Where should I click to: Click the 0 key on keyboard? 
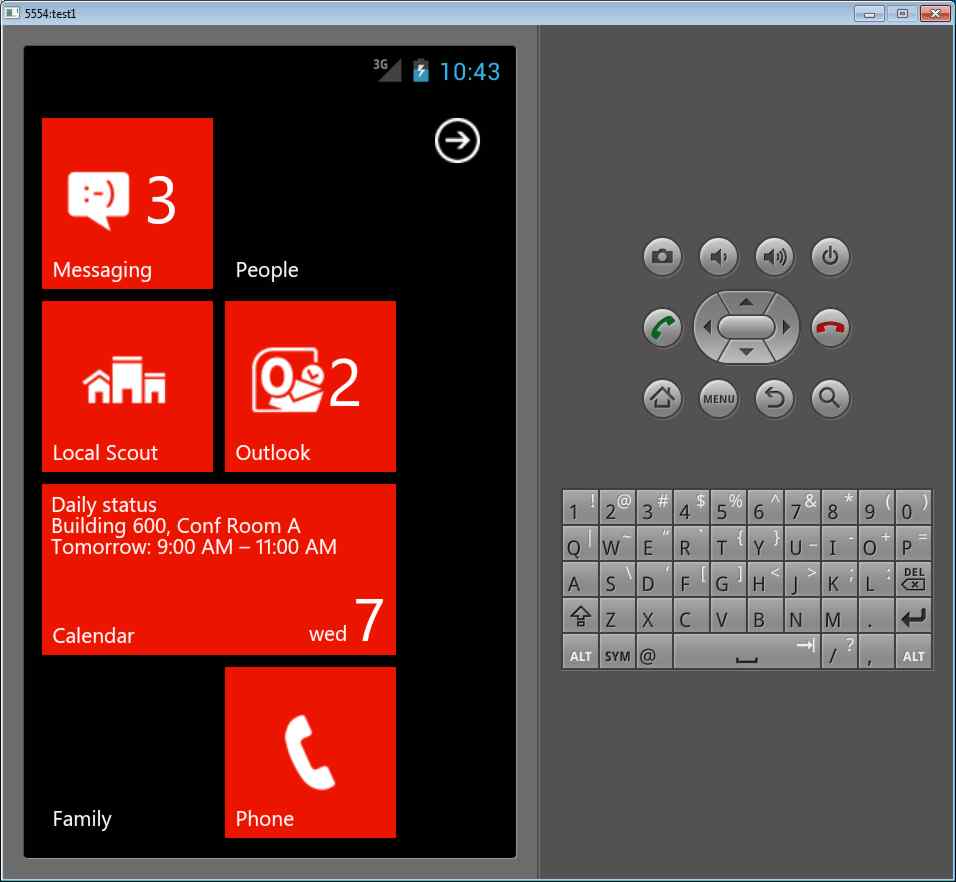coord(913,507)
